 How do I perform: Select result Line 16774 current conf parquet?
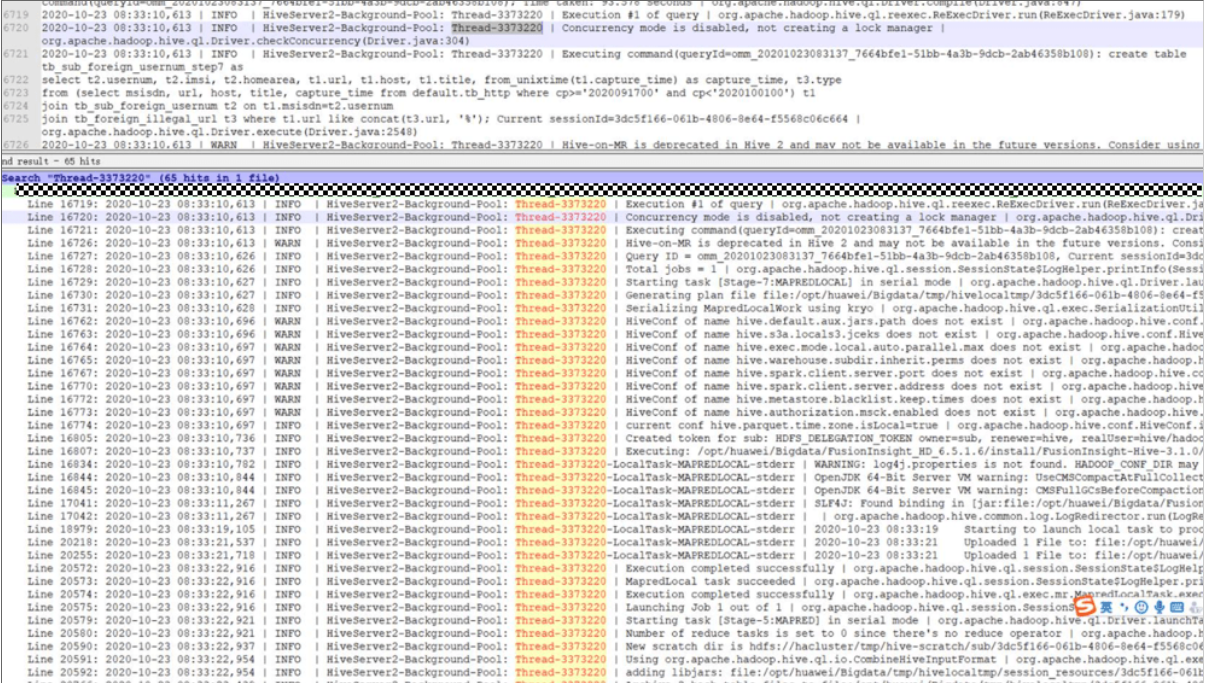tap(604, 425)
